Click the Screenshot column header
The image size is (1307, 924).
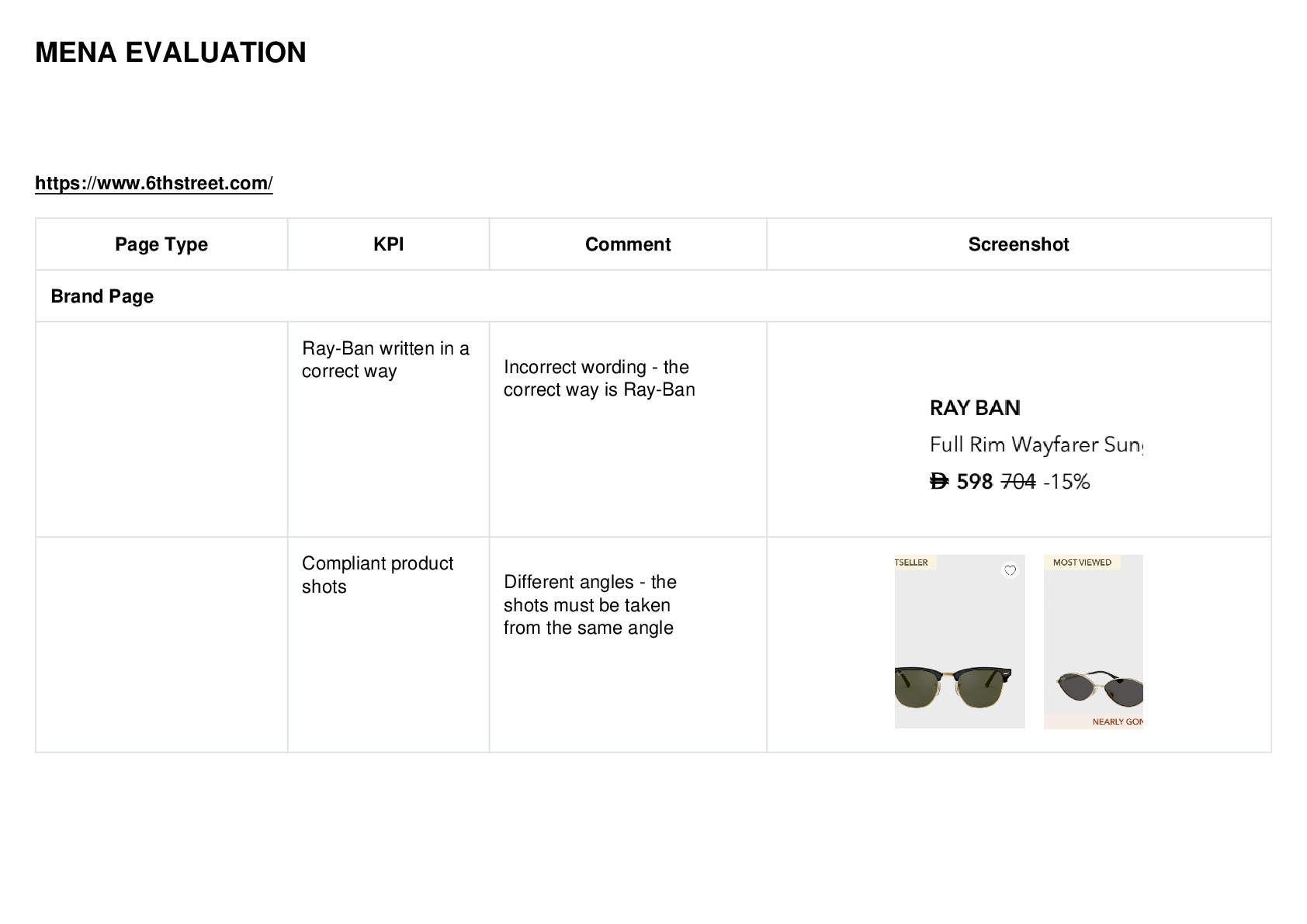pyautogui.click(x=1018, y=244)
